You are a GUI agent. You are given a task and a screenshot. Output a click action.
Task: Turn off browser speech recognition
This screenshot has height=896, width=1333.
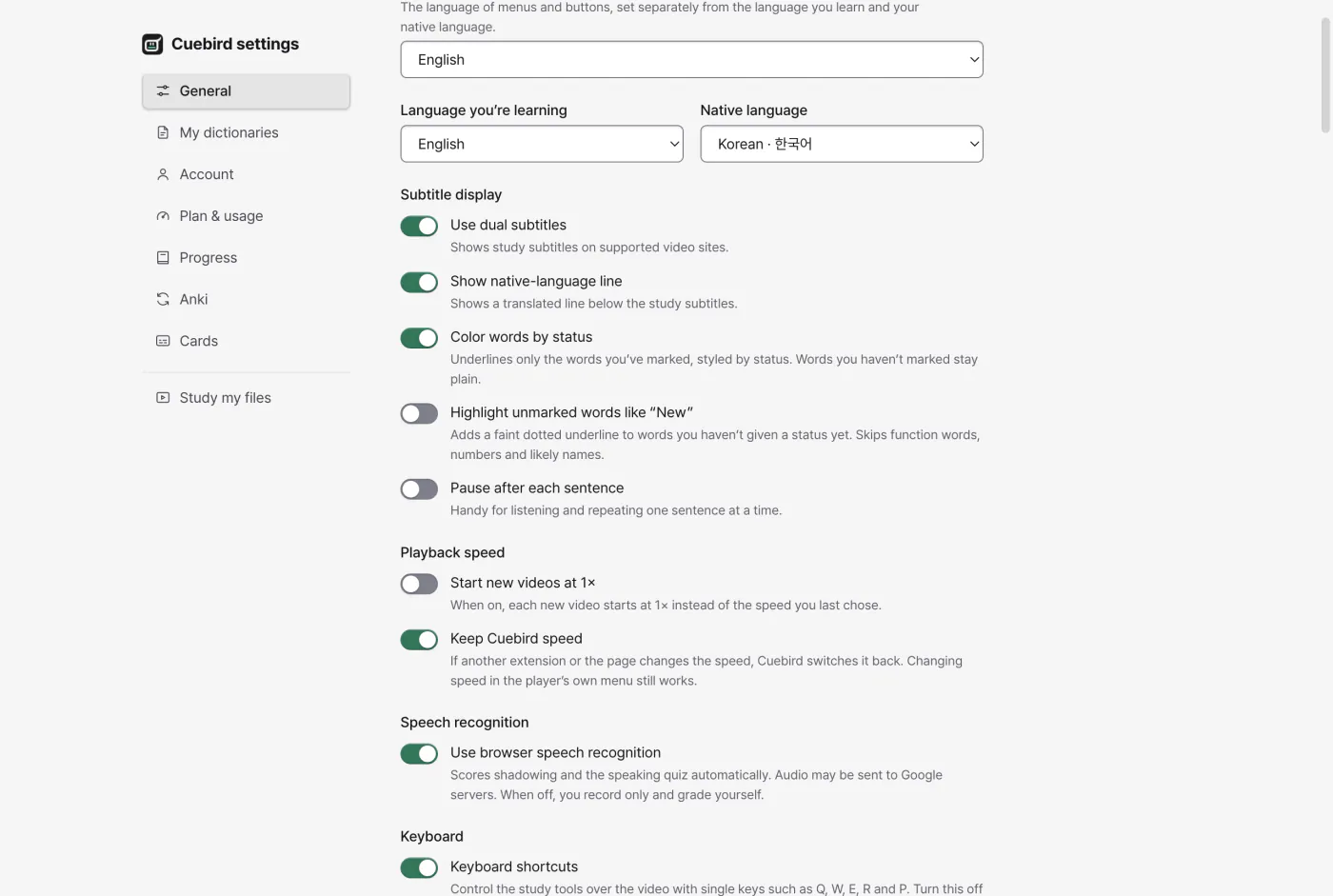click(x=419, y=754)
